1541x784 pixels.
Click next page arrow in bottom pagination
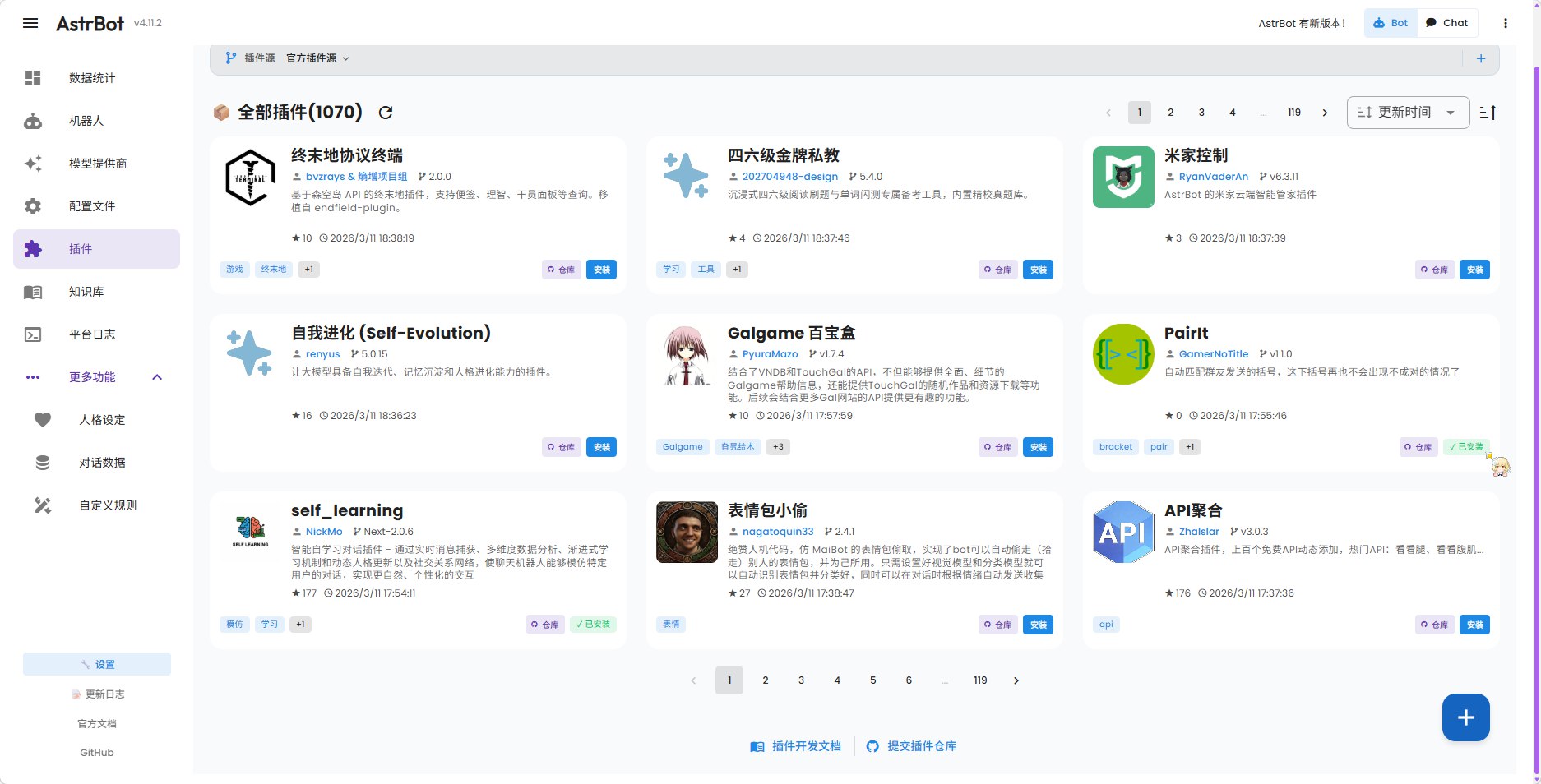[1016, 680]
